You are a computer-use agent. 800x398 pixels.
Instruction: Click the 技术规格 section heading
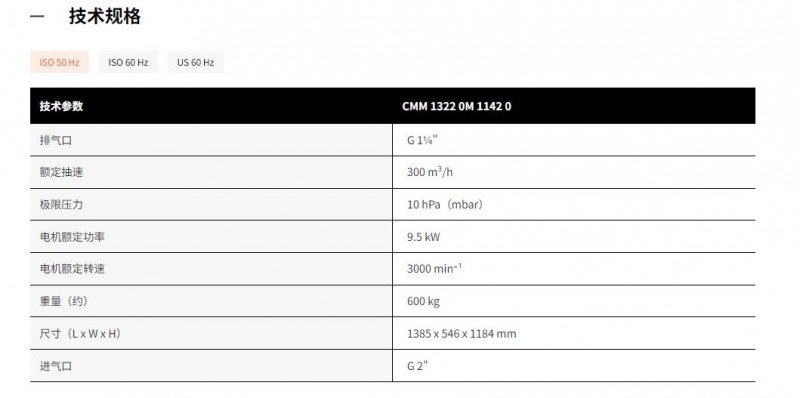point(105,16)
